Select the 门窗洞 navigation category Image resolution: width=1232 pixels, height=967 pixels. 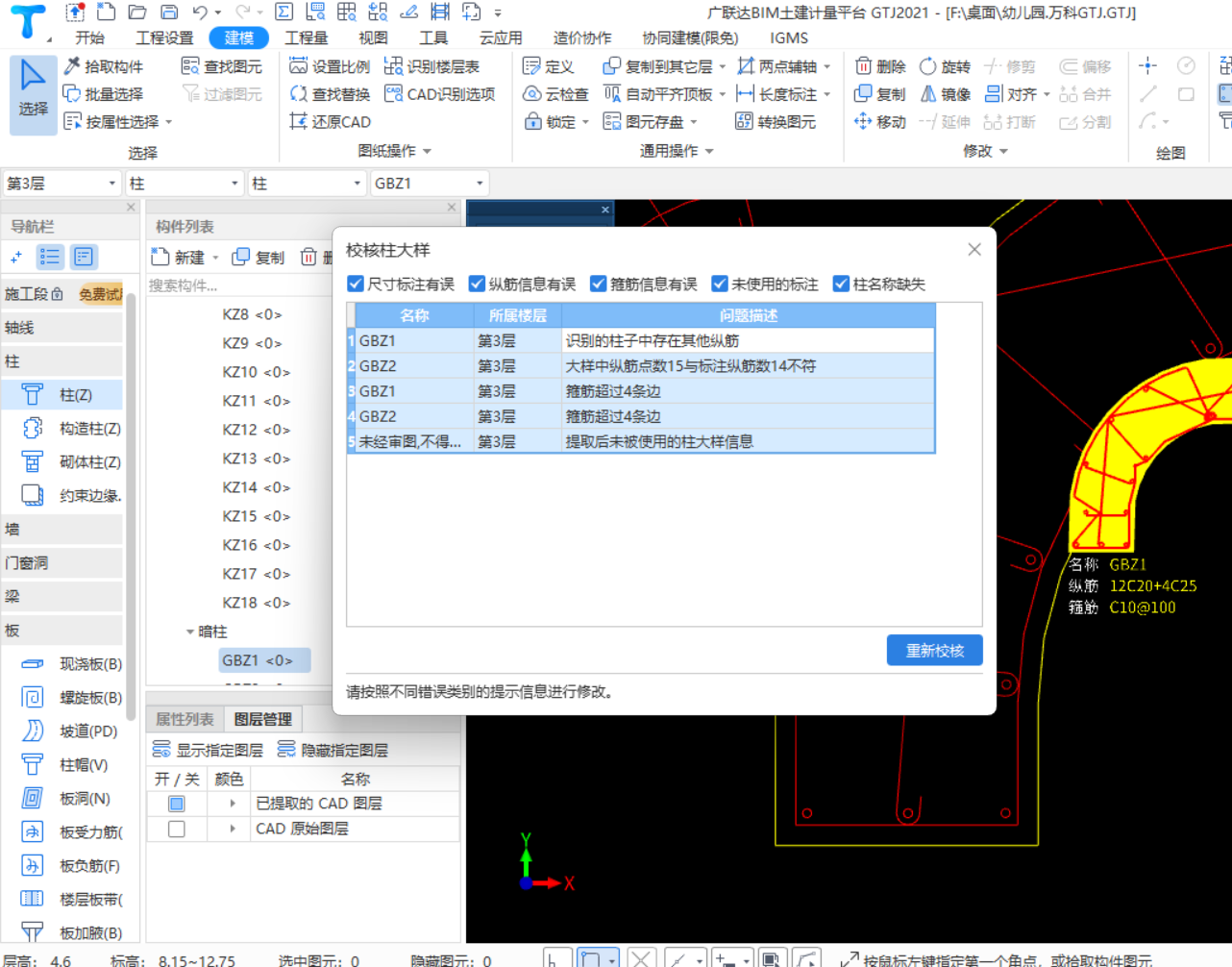tap(62, 563)
